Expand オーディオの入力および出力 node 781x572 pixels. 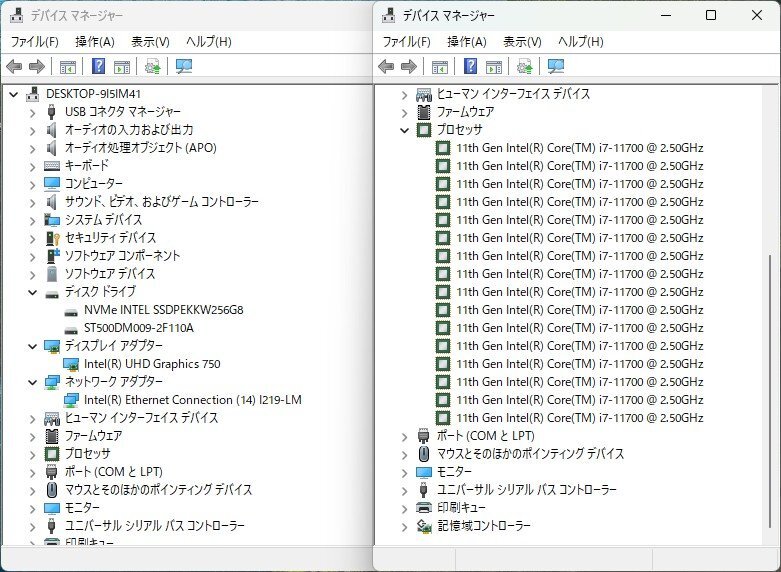[x=32, y=131]
